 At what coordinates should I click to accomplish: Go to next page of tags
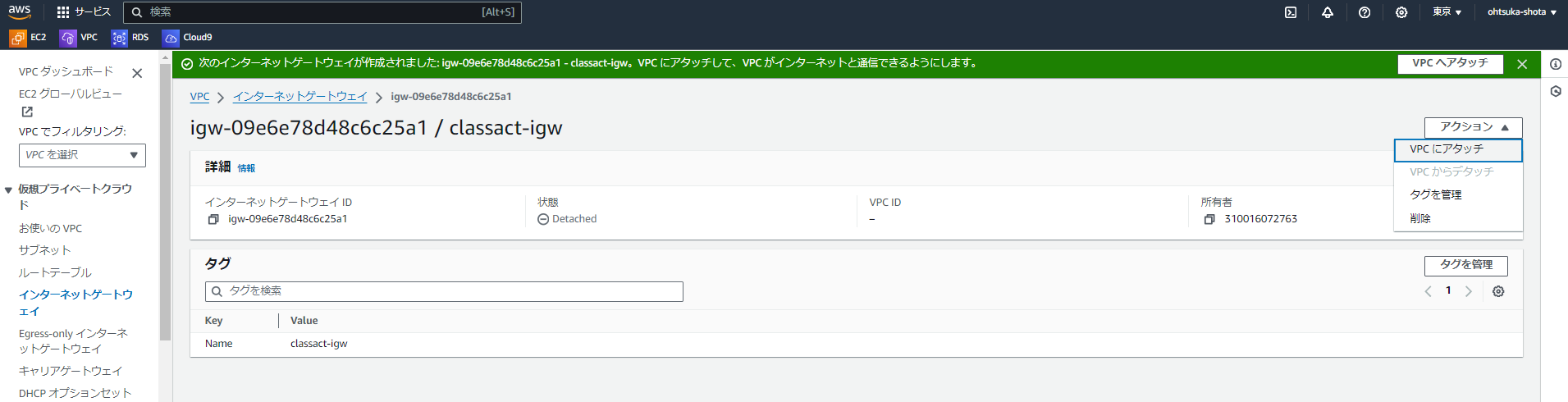[x=1469, y=291]
